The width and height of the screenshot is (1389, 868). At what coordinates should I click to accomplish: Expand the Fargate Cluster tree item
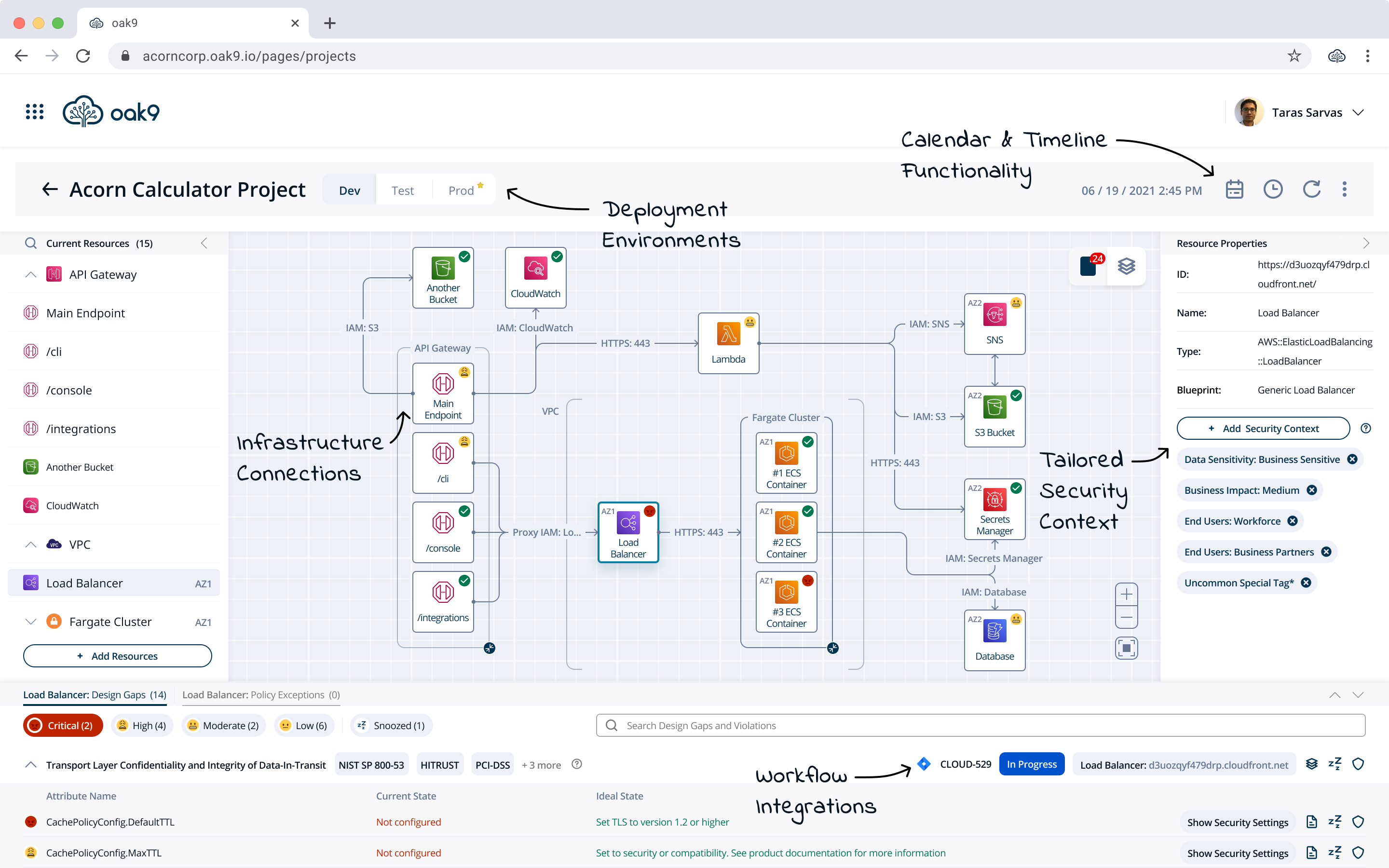coord(31,622)
